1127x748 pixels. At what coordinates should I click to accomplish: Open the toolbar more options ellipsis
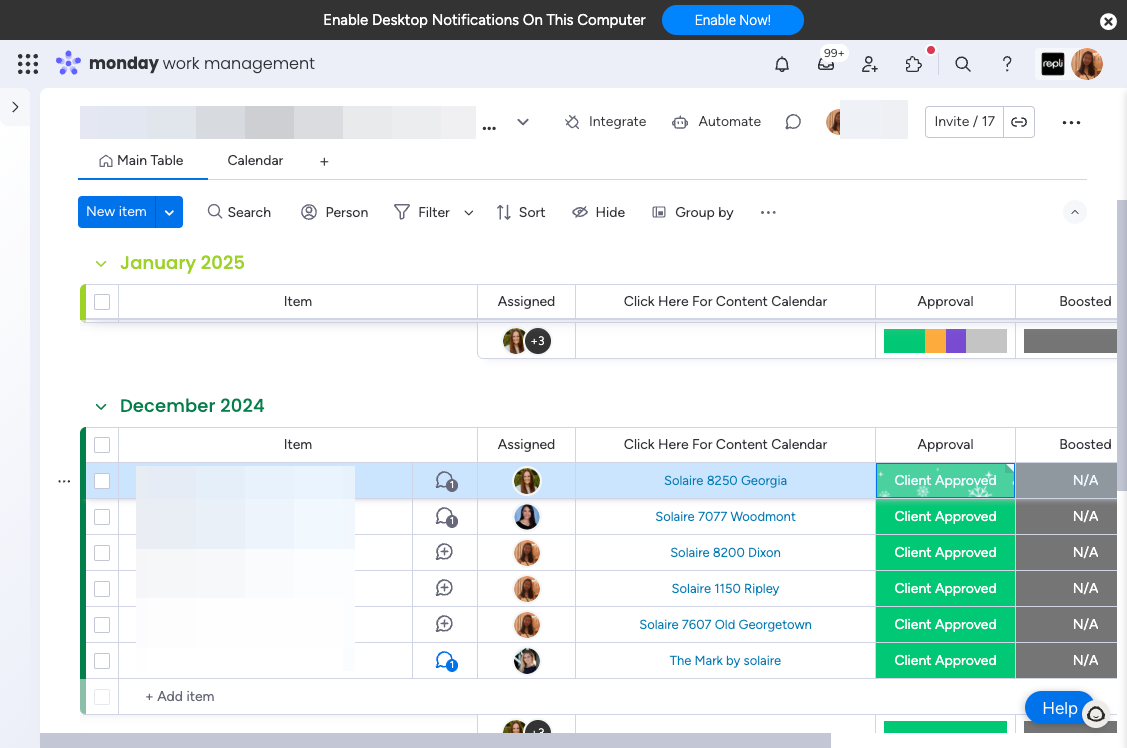[768, 212]
